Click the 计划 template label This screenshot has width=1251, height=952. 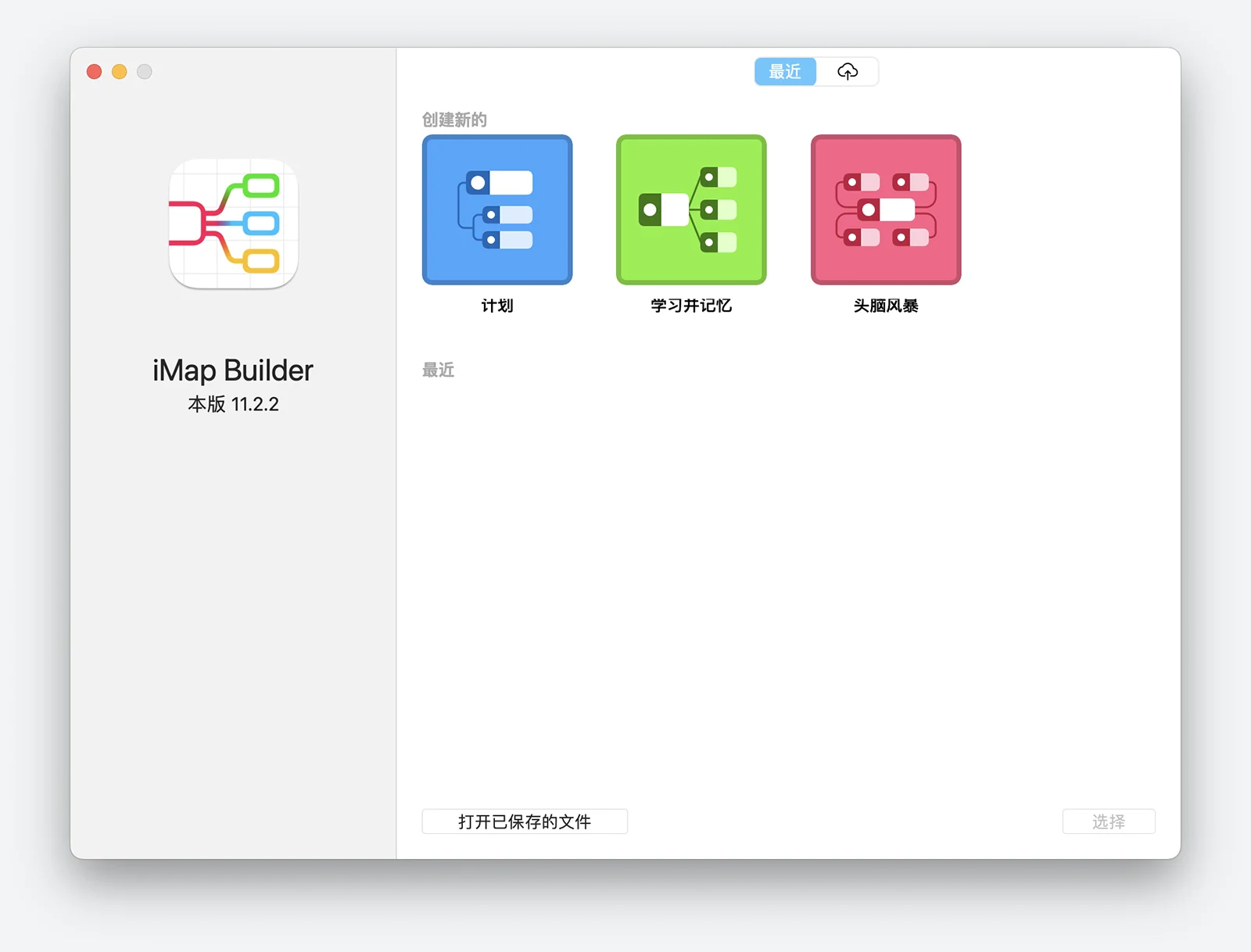pos(497,306)
